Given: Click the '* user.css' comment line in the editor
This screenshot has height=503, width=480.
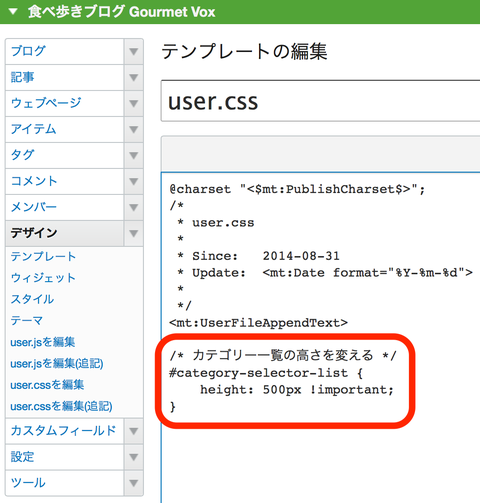Looking at the screenshot, I should point(216,223).
